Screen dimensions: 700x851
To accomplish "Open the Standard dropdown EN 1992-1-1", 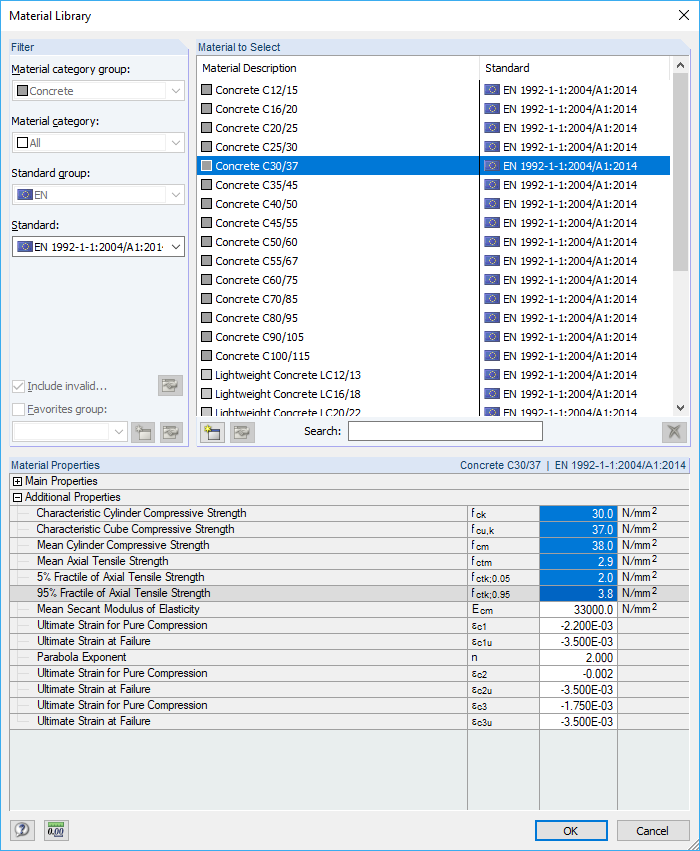I will (98, 246).
